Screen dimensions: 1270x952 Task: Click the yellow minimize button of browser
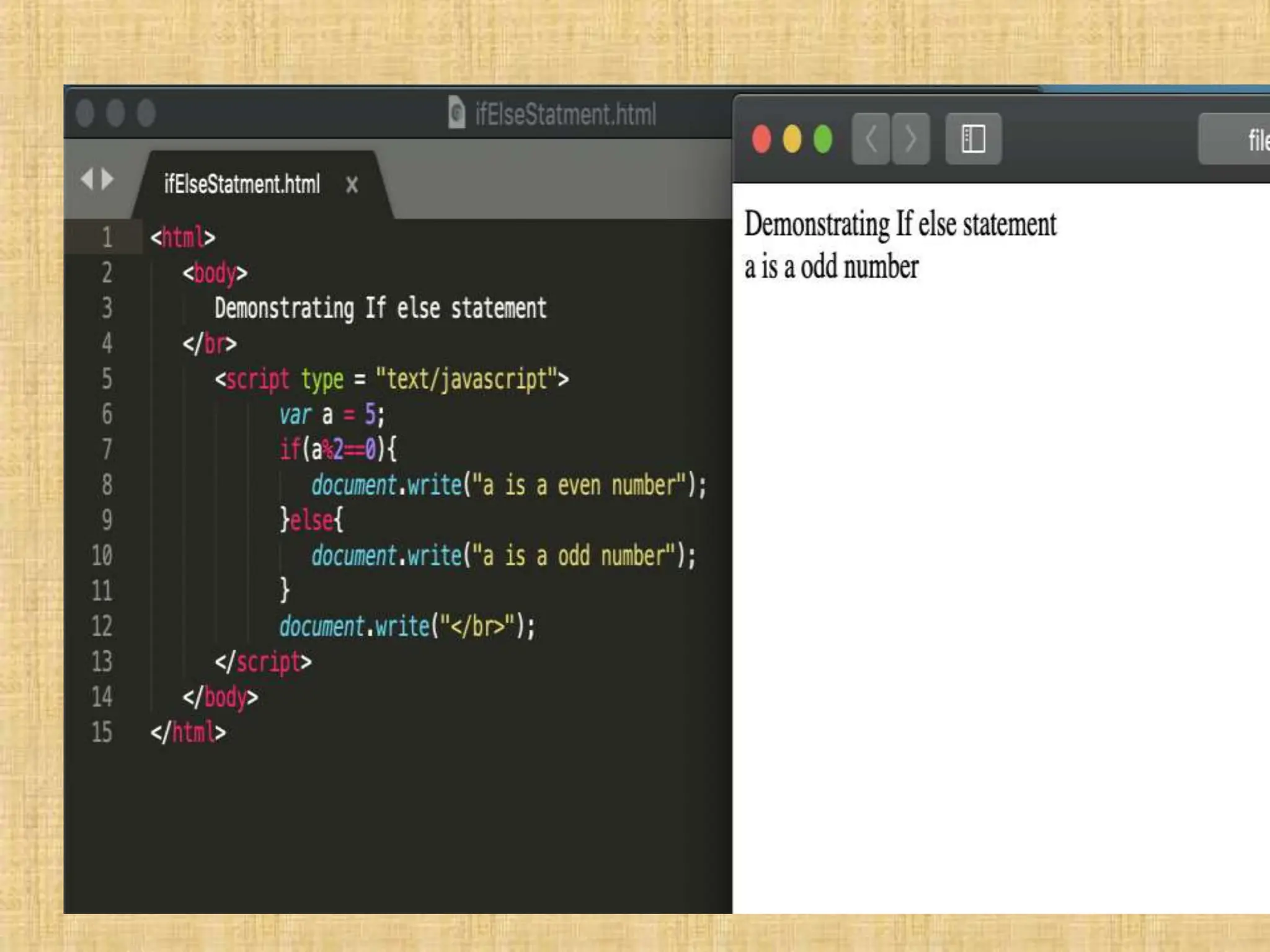(x=792, y=139)
